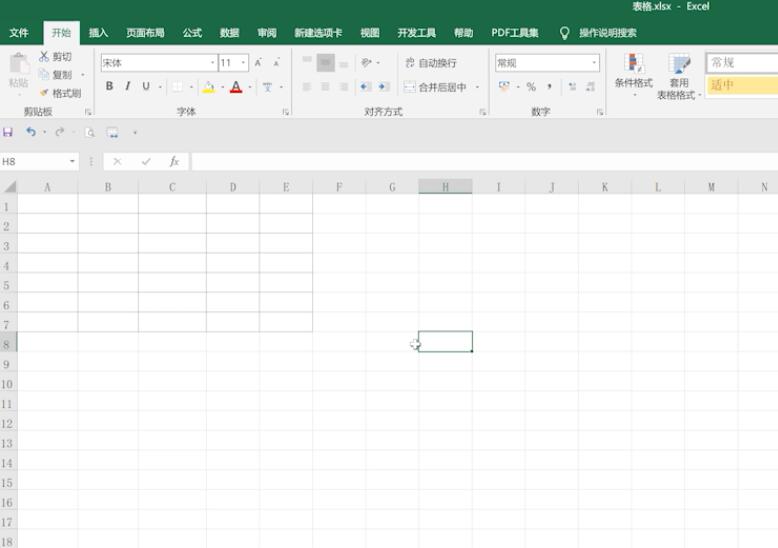Viewport: 778px width, 548px height.
Task: Click the Cut (剪切) scissors button
Action: click(55, 57)
